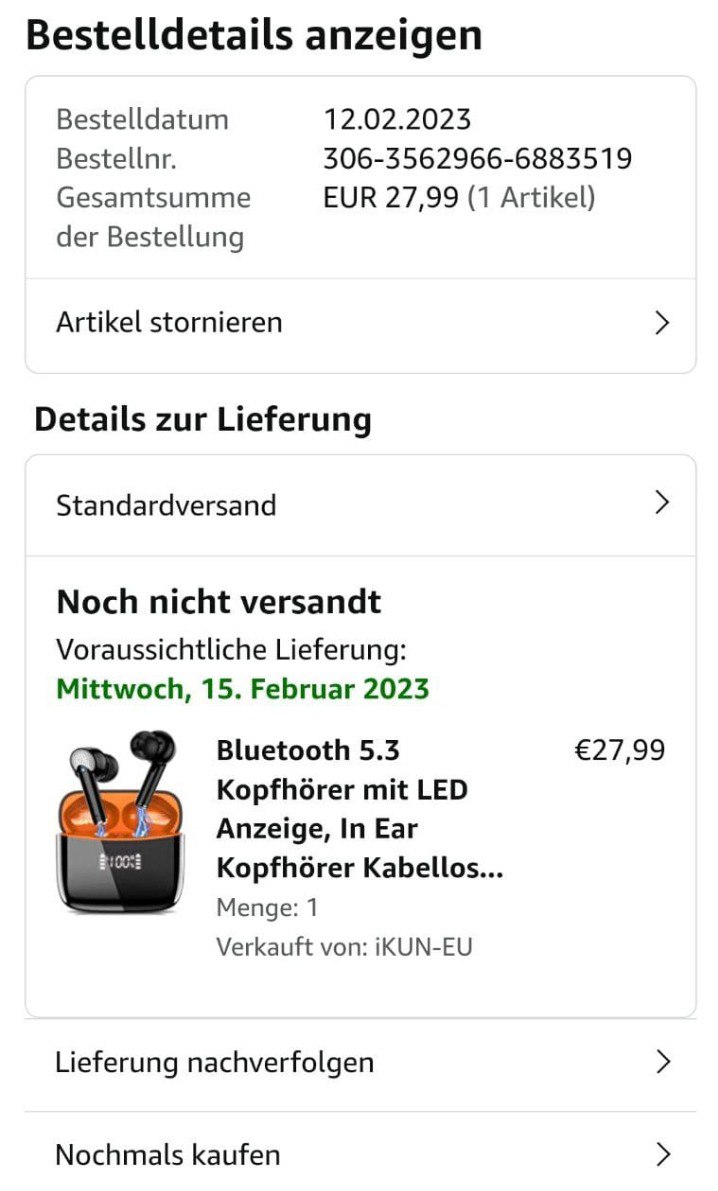Click the seller name iKUN-EU
This screenshot has width=718, height=1191.
(423, 947)
